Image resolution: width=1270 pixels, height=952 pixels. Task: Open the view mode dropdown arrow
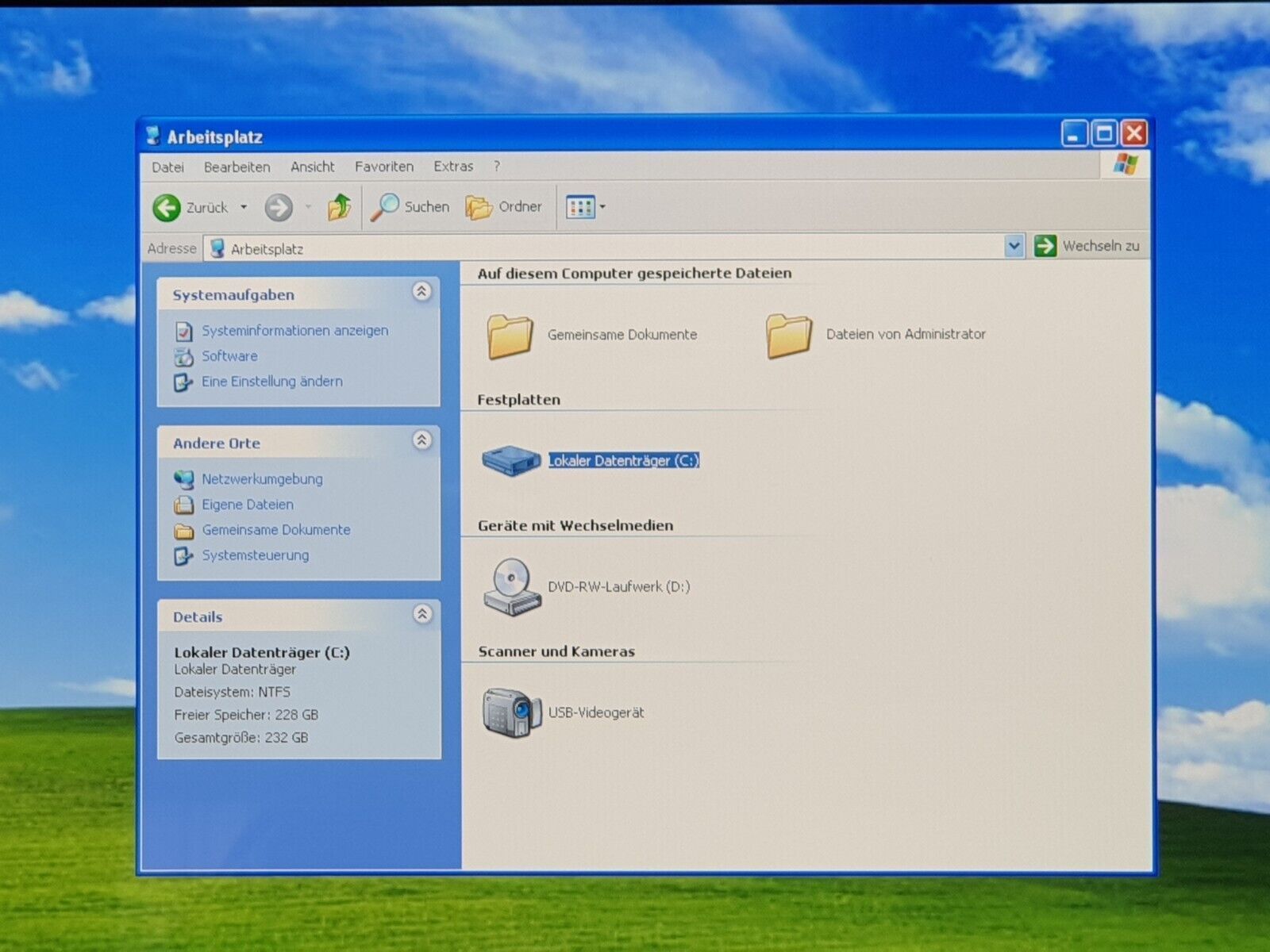click(602, 208)
